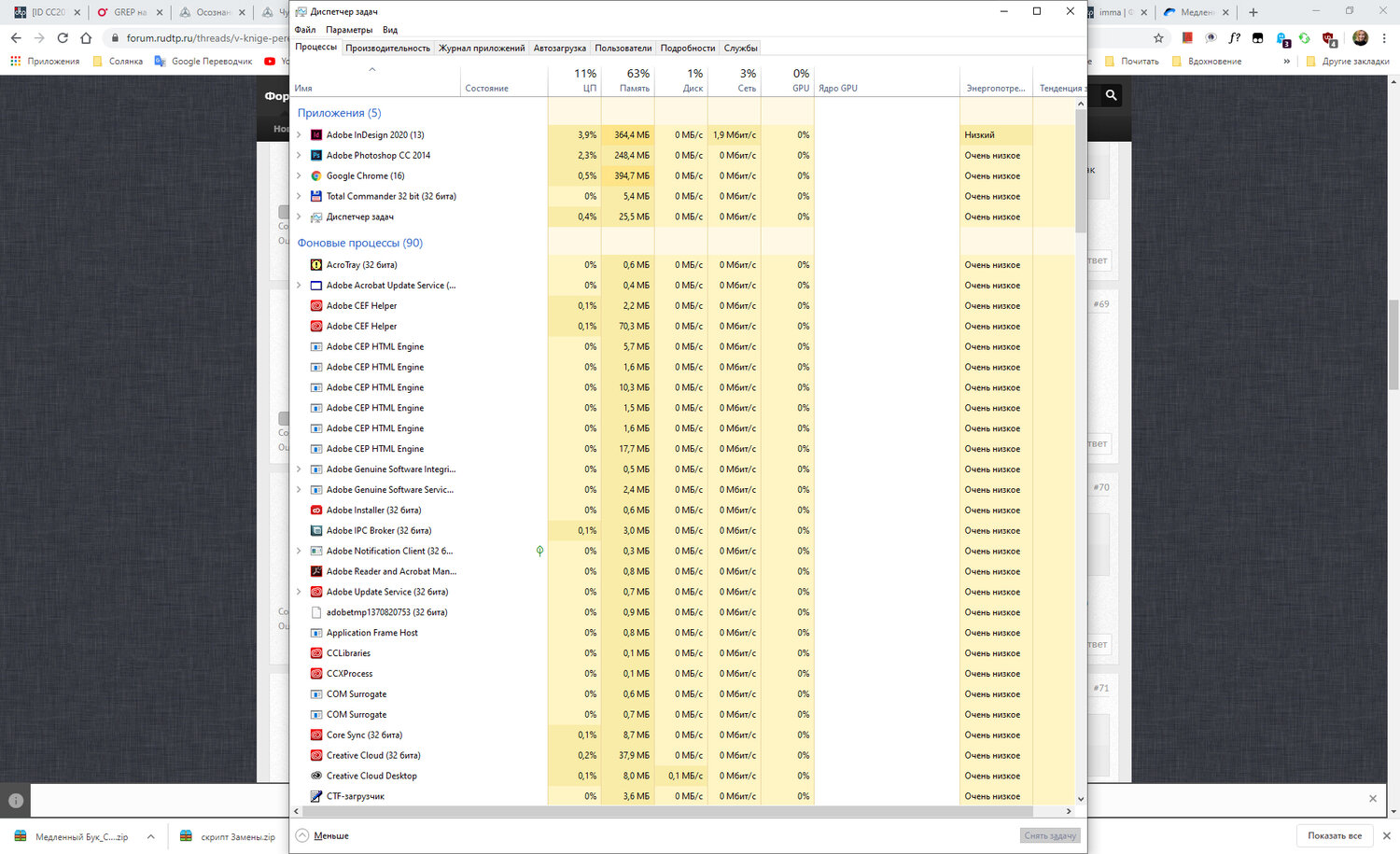This screenshot has width=1400, height=854.
Task: Click the adobetmp1370820753 file icon
Action: [316, 612]
